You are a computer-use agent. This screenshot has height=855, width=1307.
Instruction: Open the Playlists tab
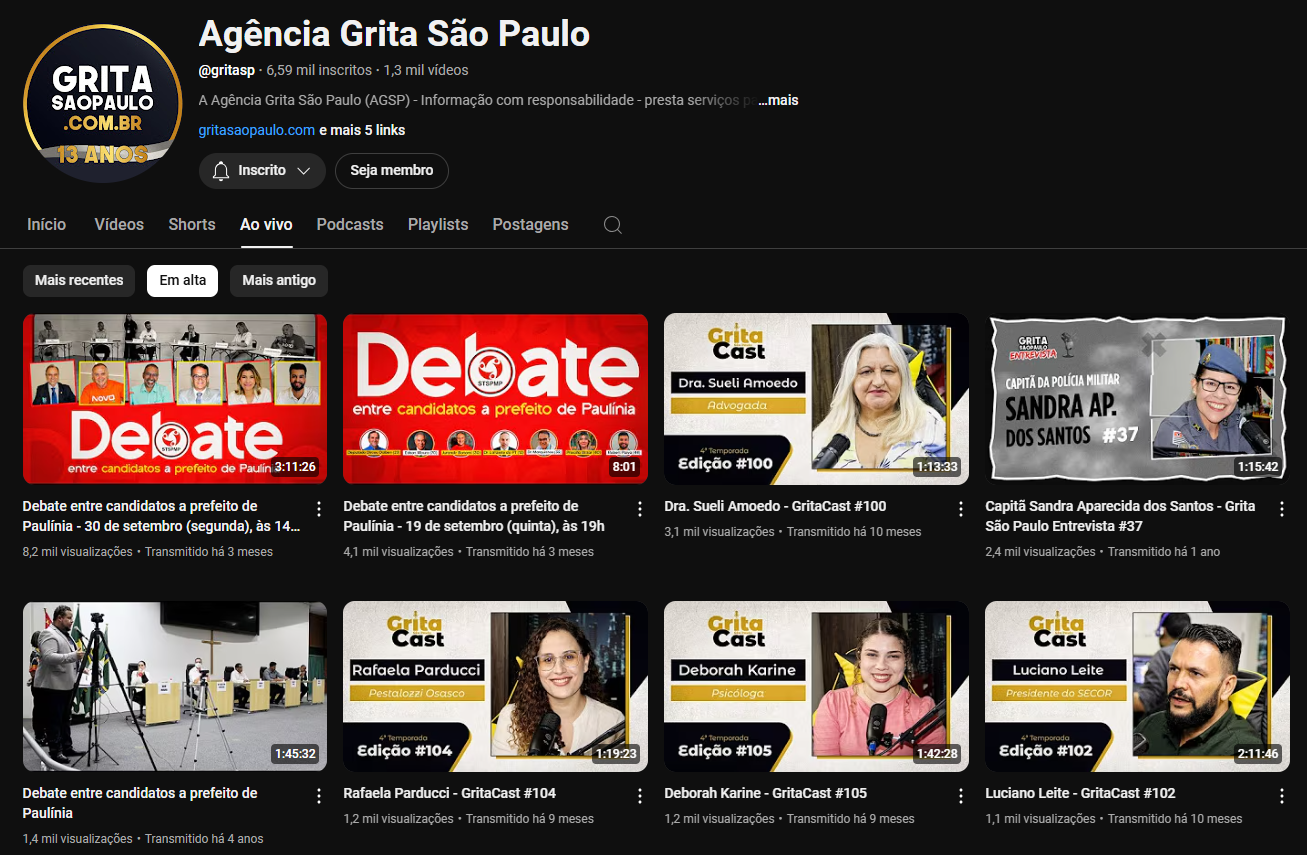(x=438, y=225)
